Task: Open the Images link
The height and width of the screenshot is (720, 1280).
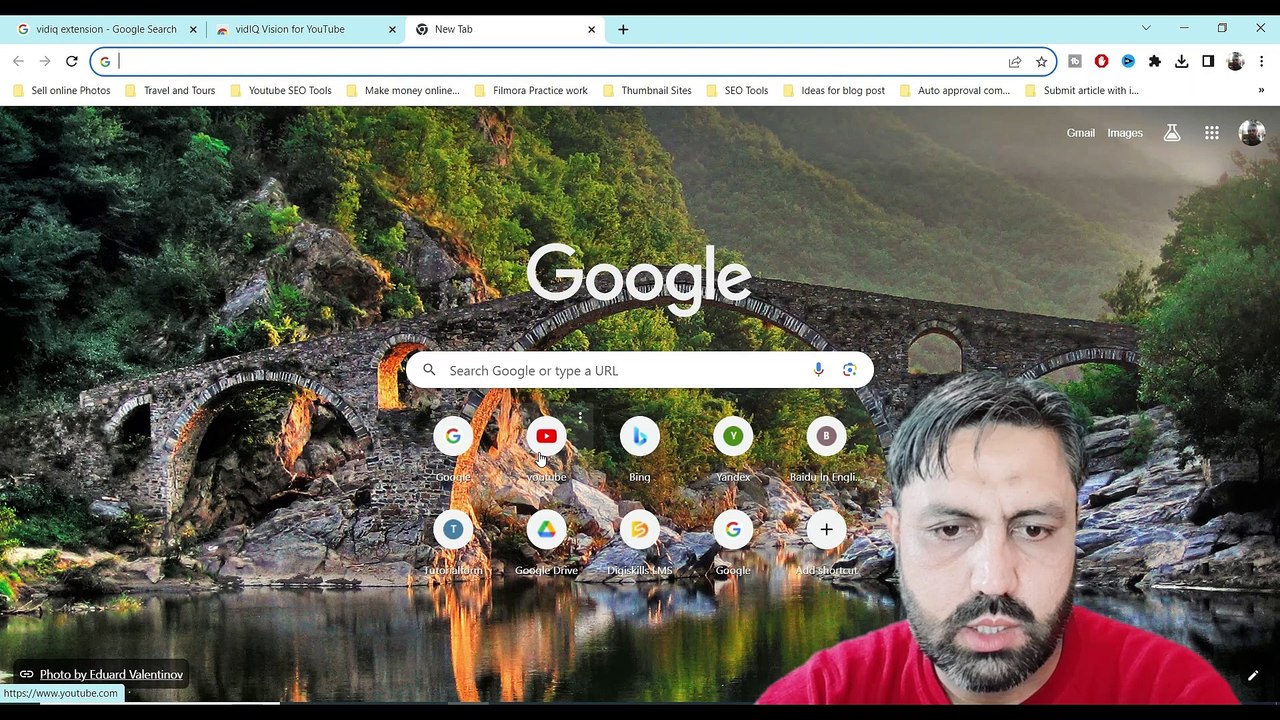Action: (1125, 133)
